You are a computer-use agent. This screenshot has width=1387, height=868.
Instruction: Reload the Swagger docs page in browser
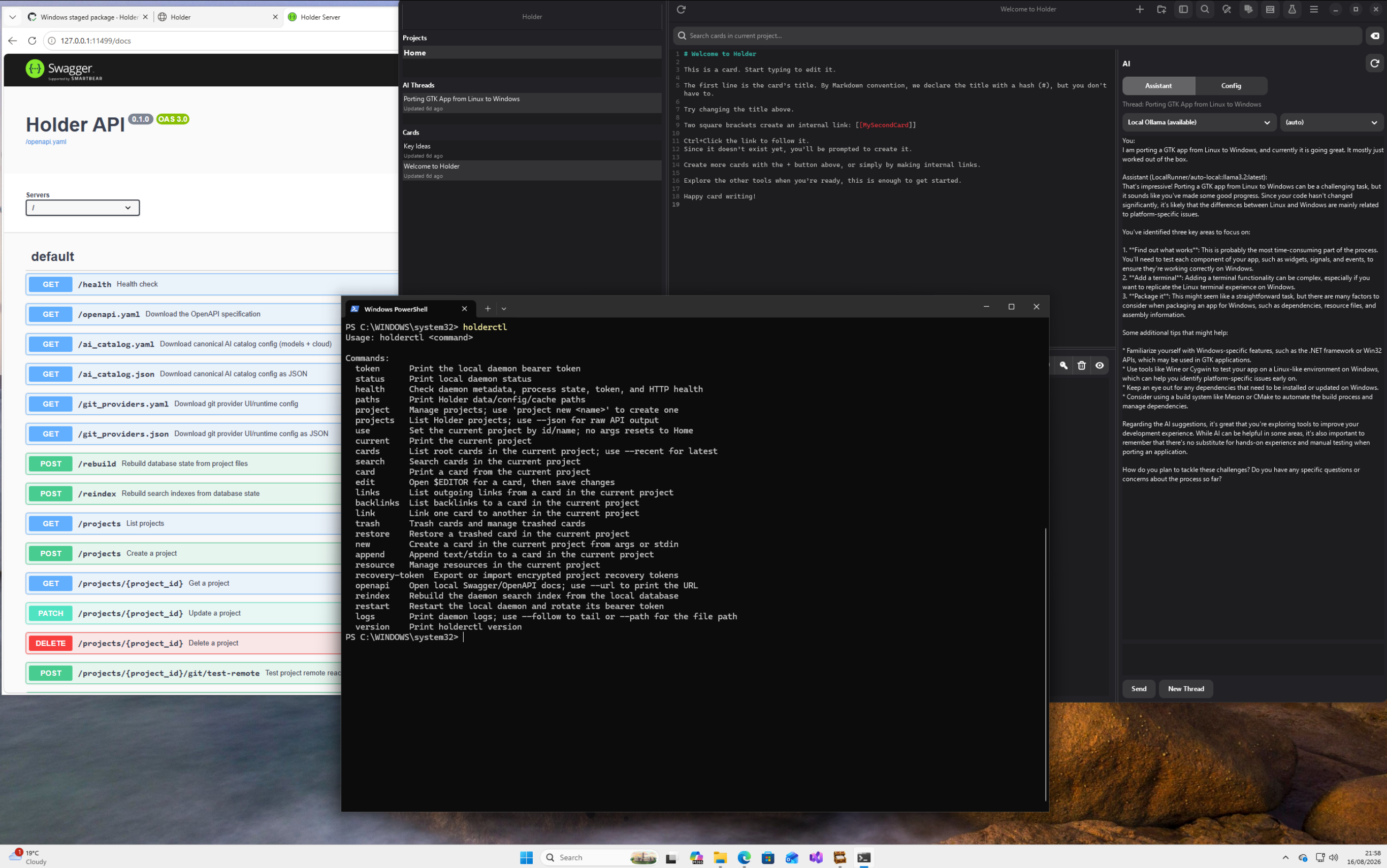(32, 41)
